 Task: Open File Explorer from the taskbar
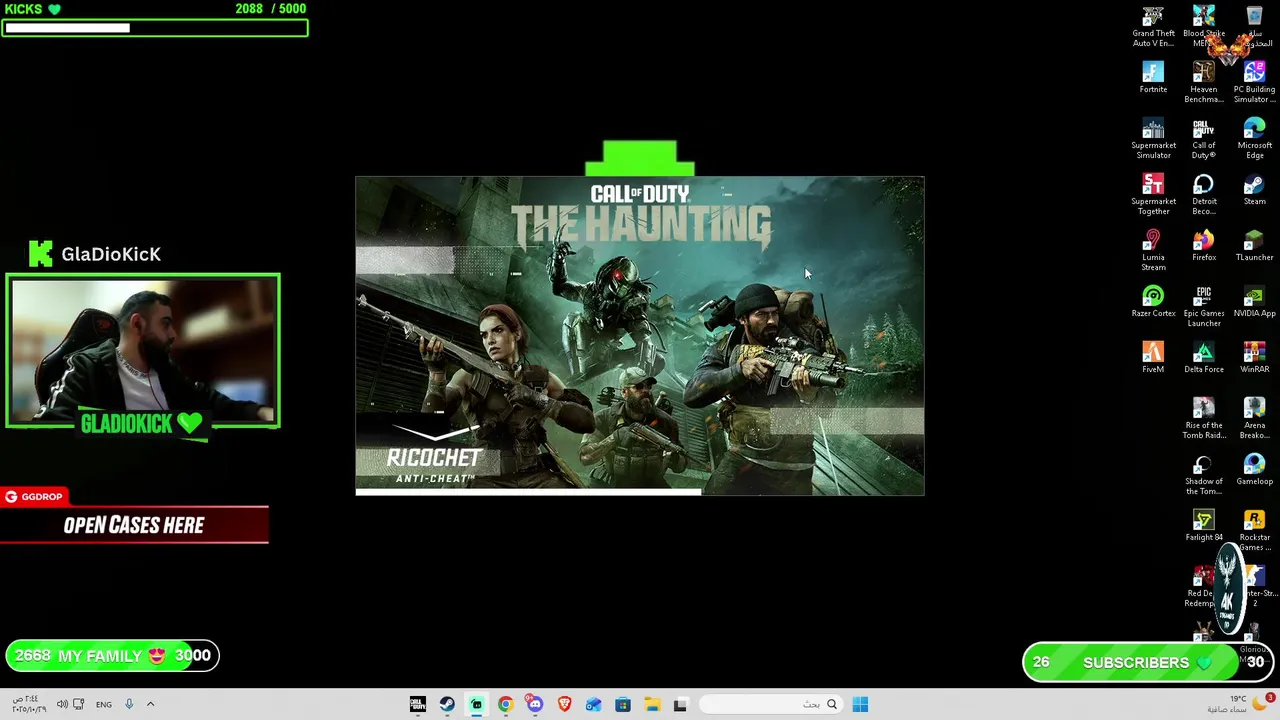[x=652, y=704]
